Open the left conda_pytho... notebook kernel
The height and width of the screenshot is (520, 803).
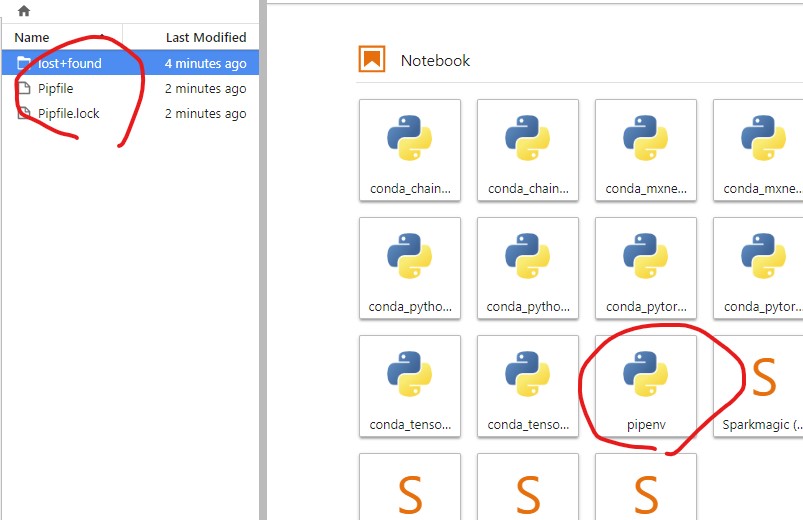click(410, 268)
